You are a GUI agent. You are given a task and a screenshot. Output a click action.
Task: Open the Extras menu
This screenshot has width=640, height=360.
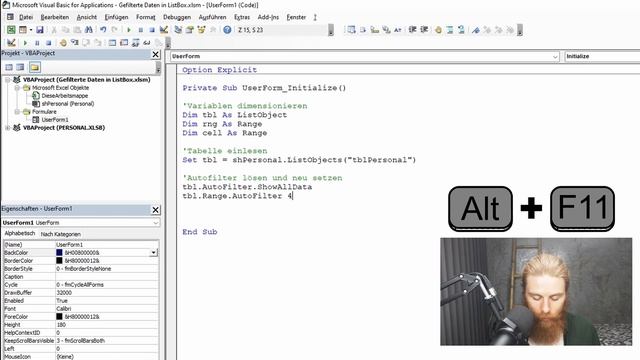242,17
